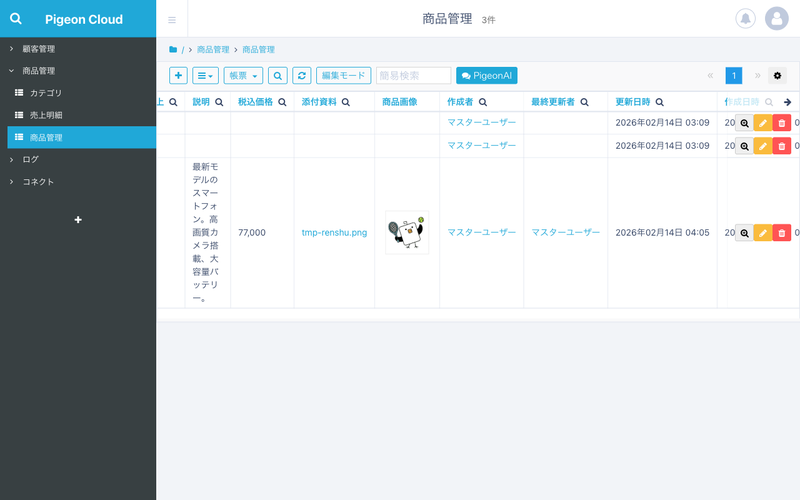This screenshot has width=800, height=500.
Task: Search the 説明 column via its magnifier
Action: [x=219, y=102]
